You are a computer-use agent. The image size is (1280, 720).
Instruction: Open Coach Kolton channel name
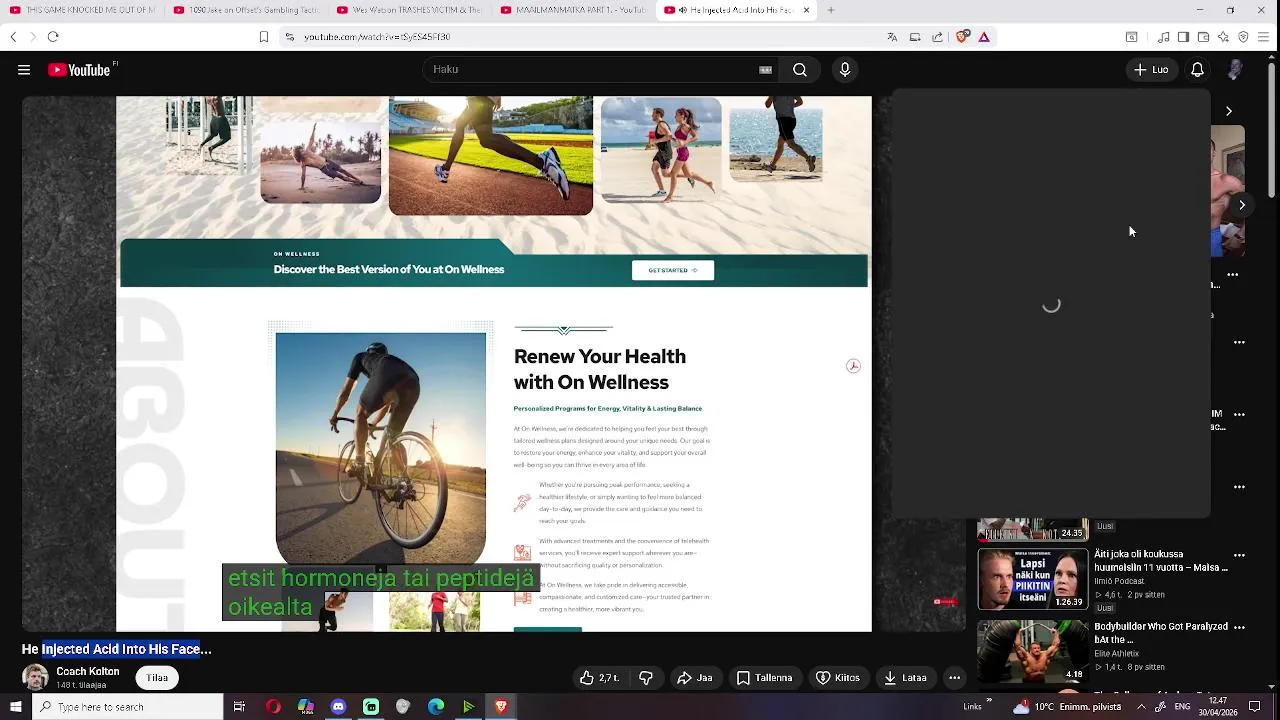(x=88, y=672)
